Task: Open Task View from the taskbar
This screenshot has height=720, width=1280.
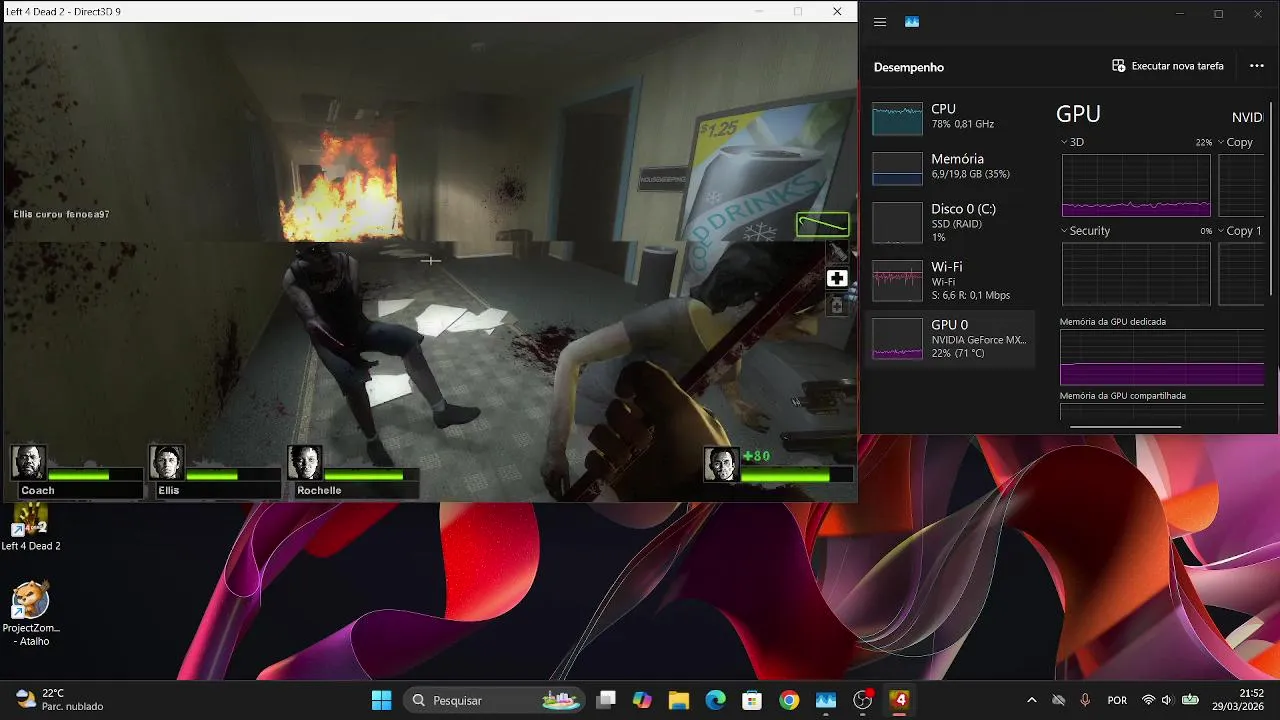Action: (606, 700)
